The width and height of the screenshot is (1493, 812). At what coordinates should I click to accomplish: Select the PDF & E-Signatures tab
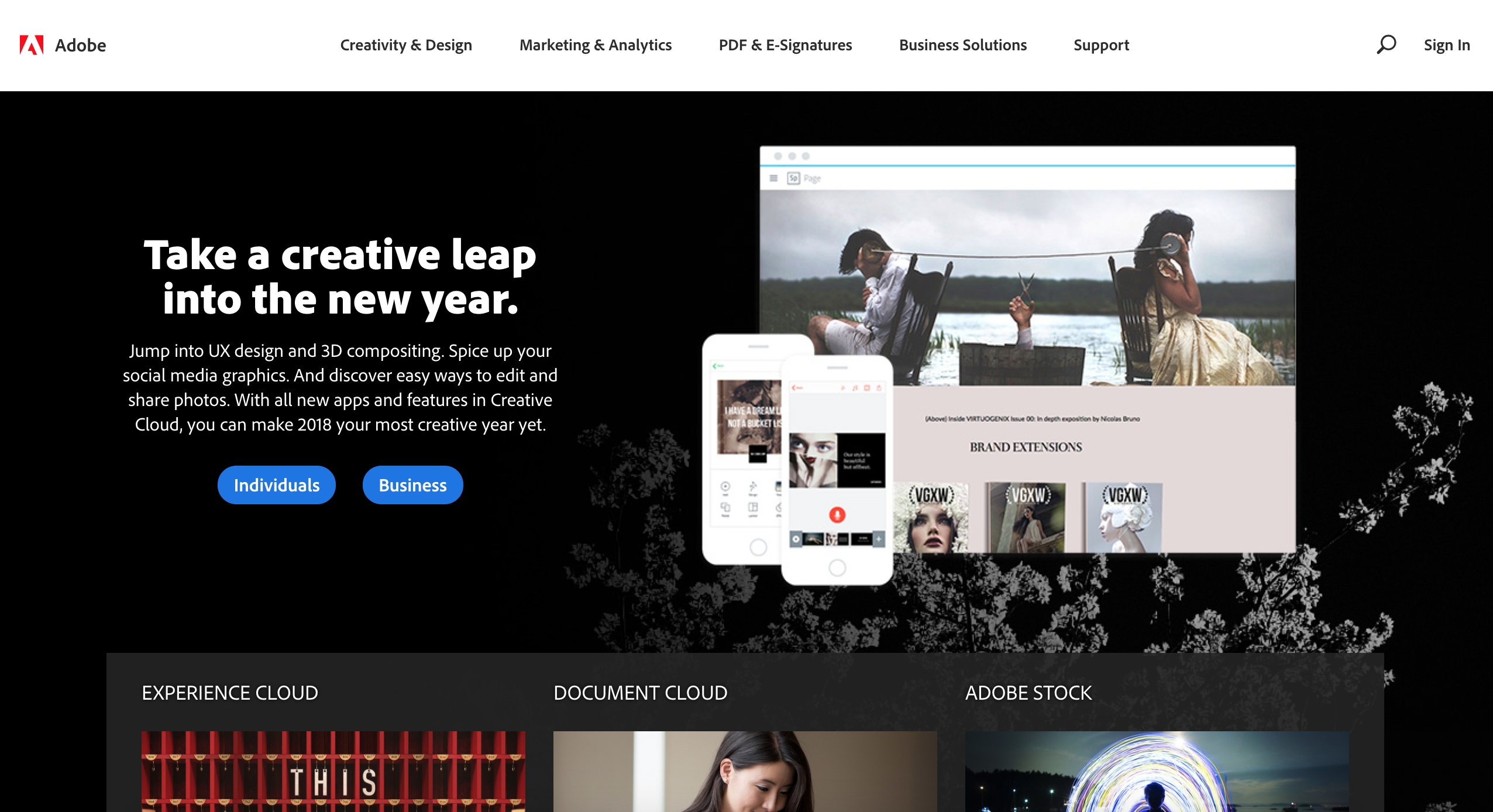(x=785, y=44)
